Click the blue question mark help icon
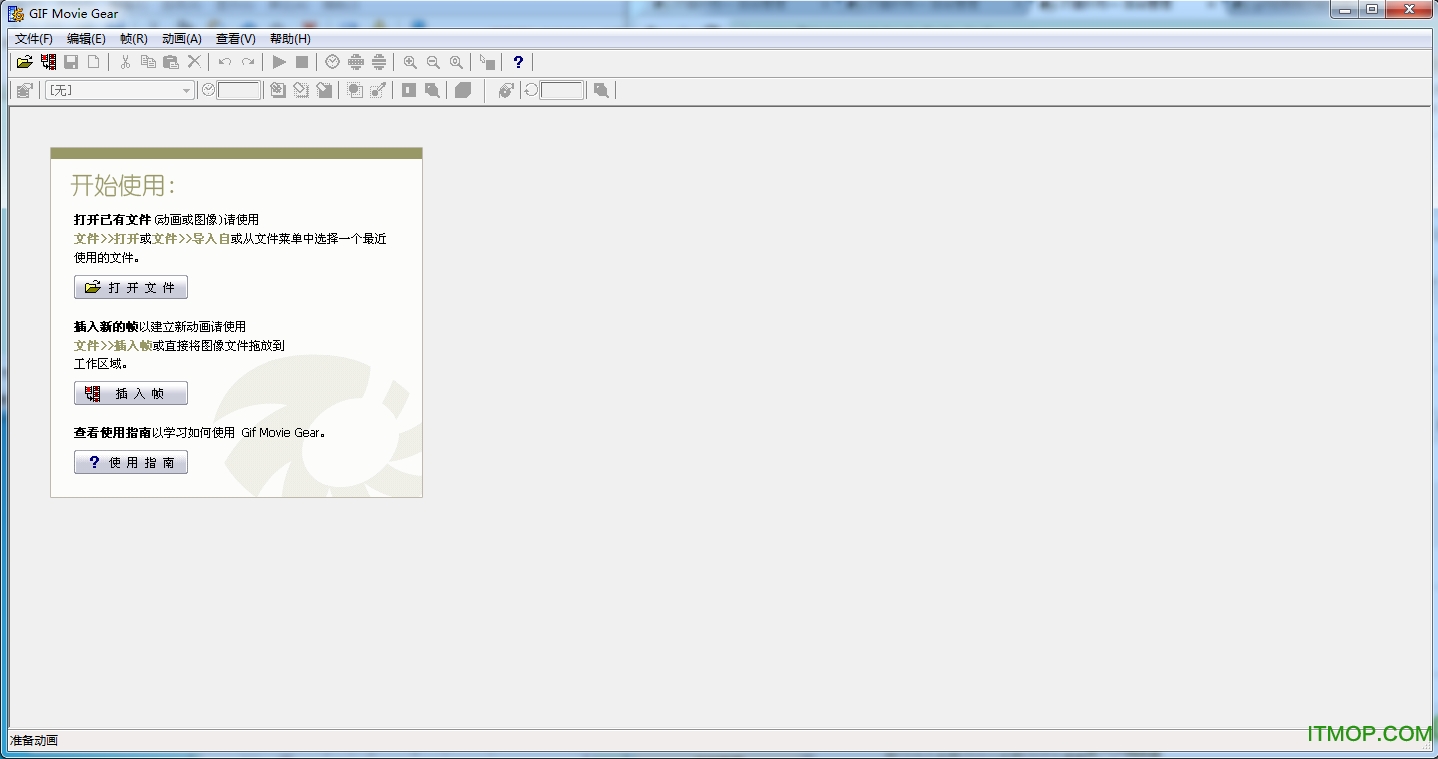This screenshot has height=759, width=1438. coord(518,62)
